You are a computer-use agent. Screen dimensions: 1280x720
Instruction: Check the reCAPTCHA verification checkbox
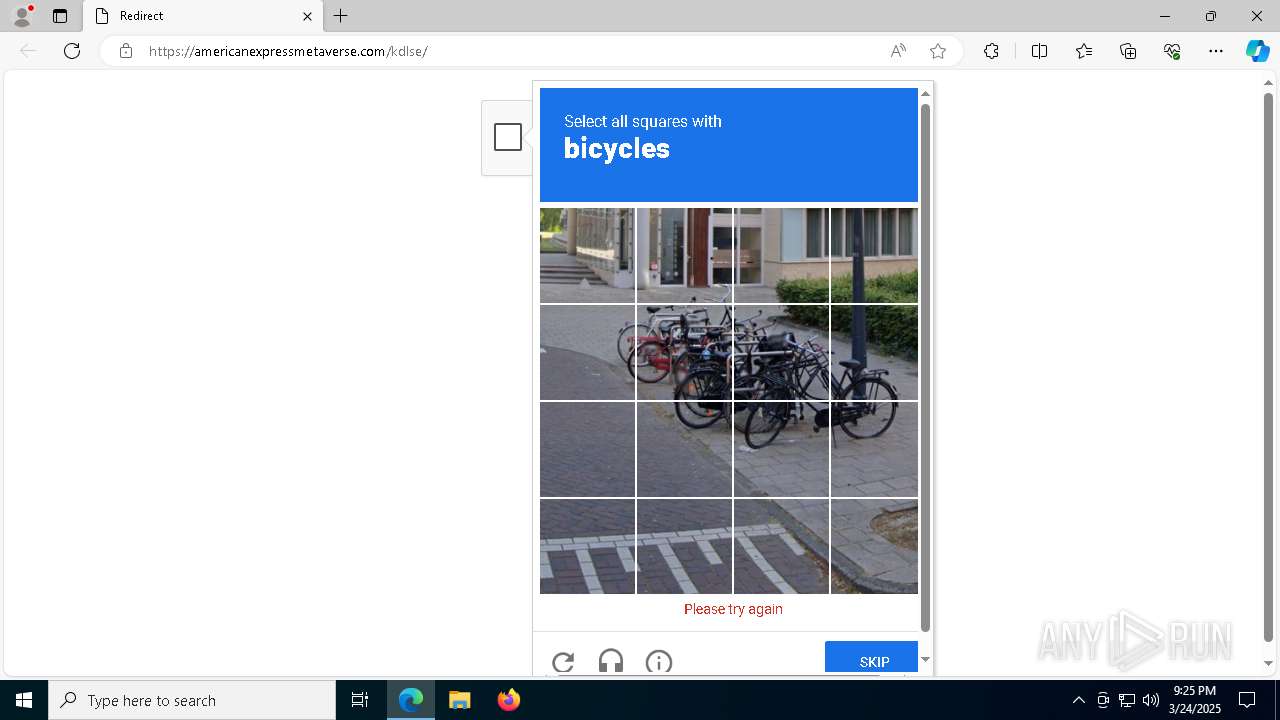pos(508,137)
